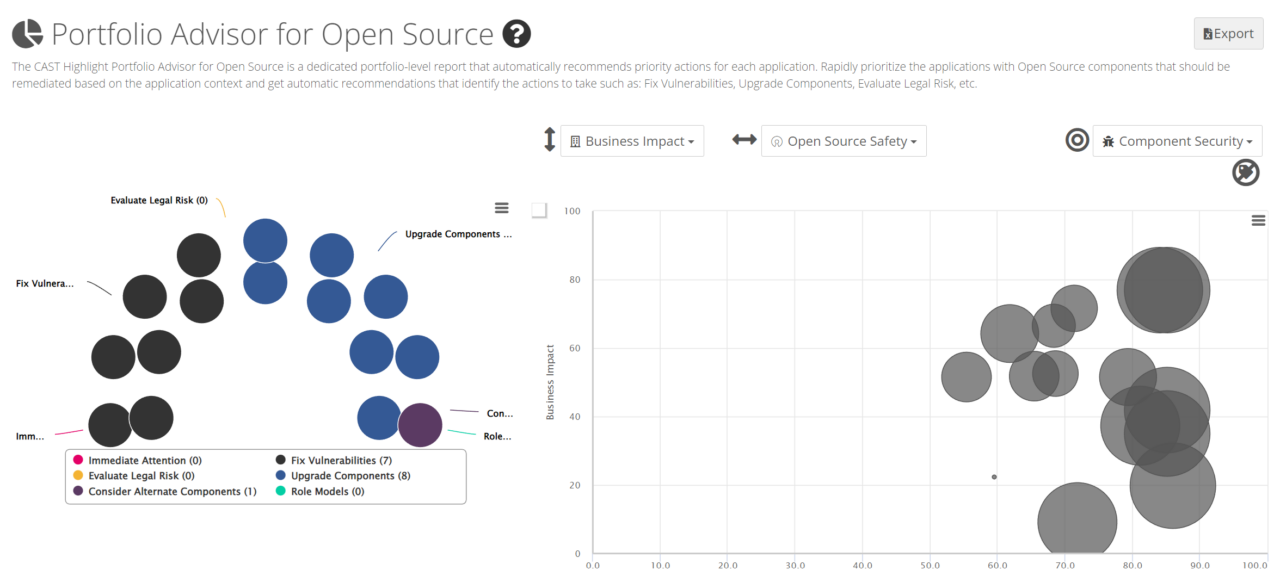Toggle Consider Alternate Components (1) legend item
This screenshot has height=570, width=1280.
[x=164, y=492]
